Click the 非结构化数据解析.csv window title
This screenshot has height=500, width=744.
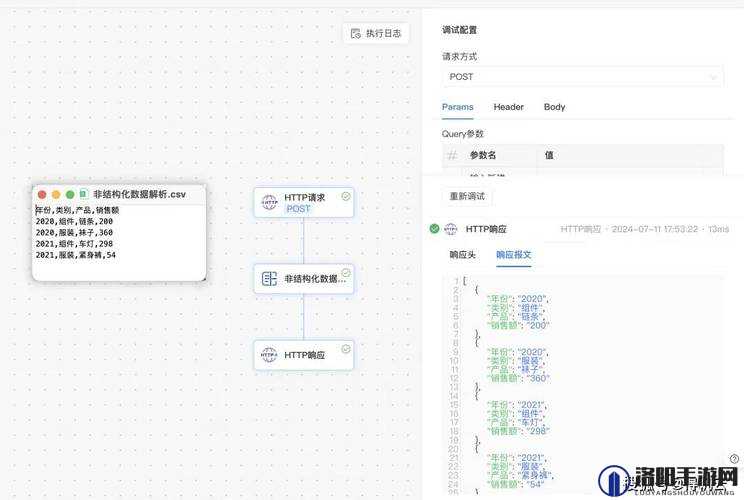click(140, 194)
